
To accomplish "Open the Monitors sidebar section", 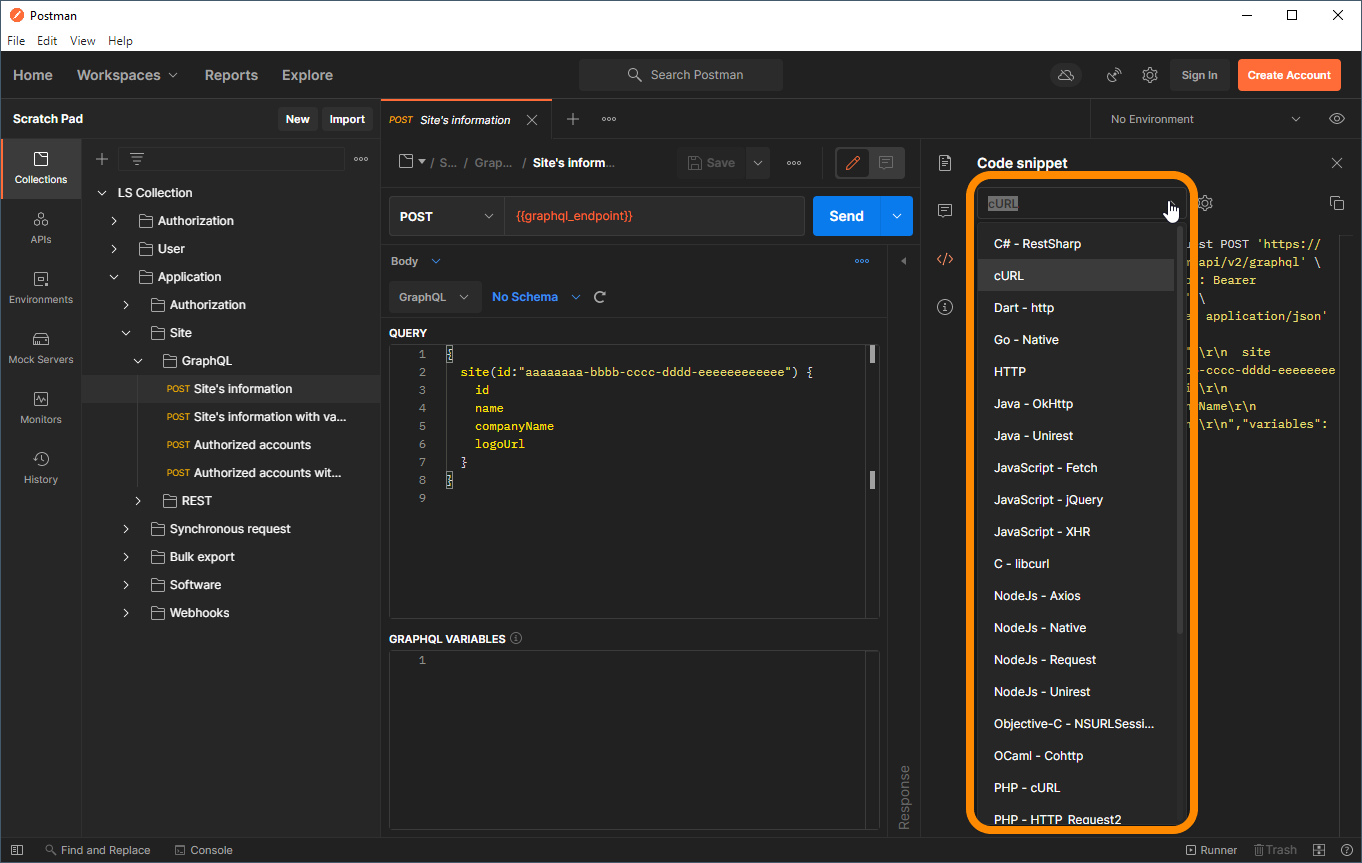I will point(41,408).
